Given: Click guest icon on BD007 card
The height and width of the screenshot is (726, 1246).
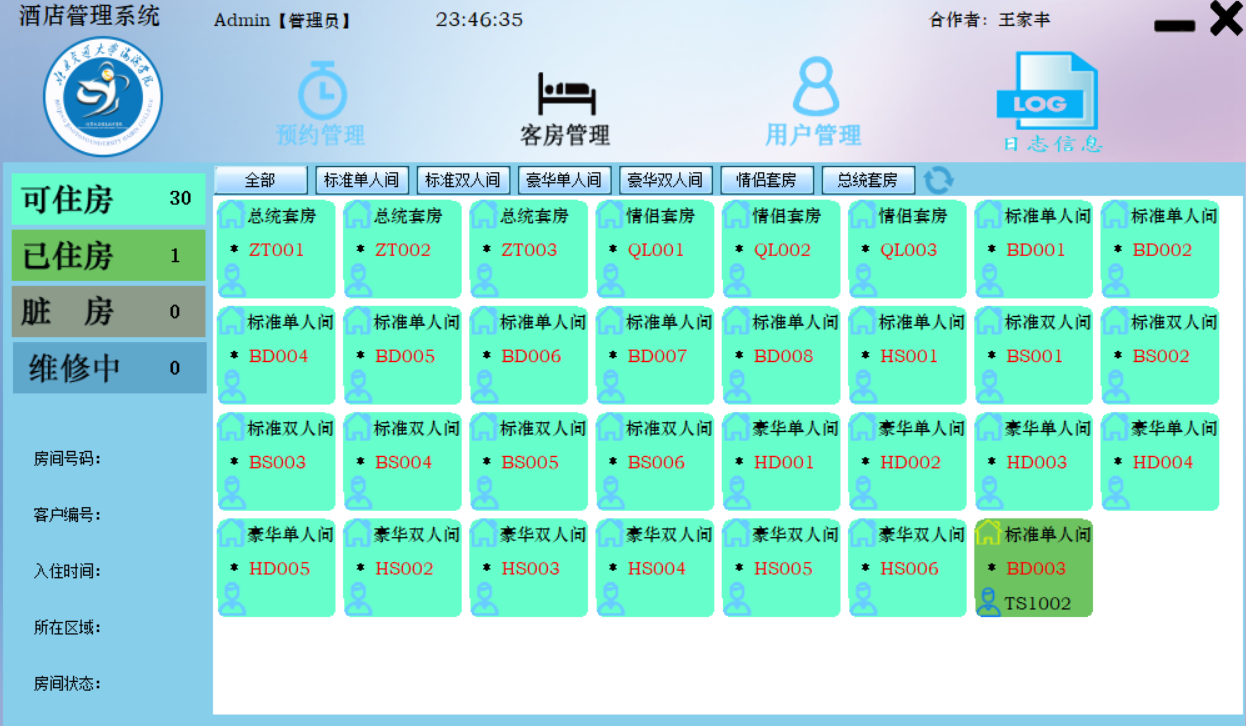Looking at the screenshot, I should [610, 387].
